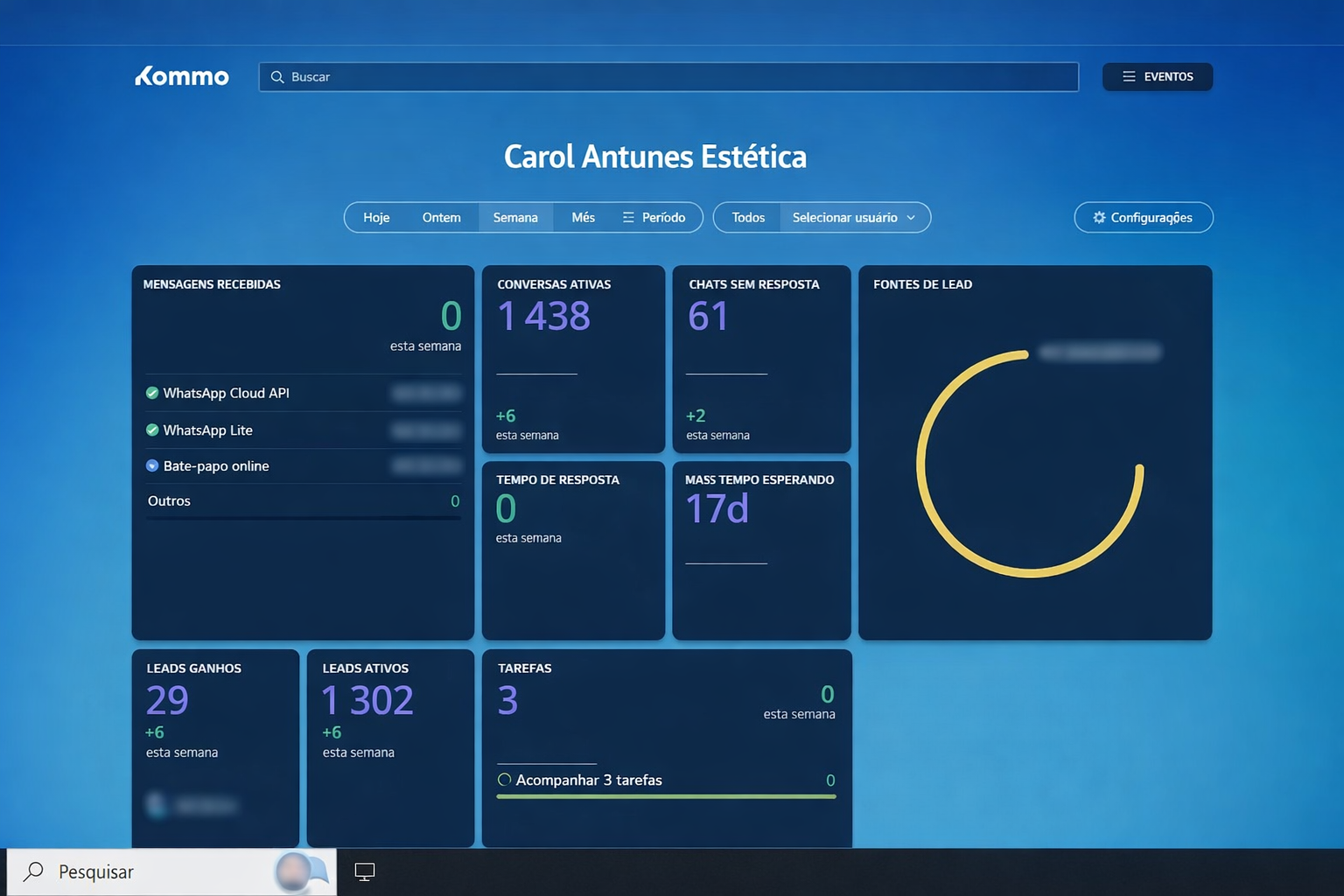Open the Configurações button

pyautogui.click(x=1143, y=217)
